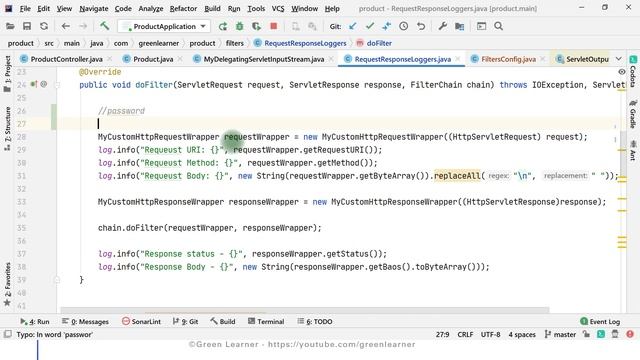640x360 pixels.
Task: Show hidden editor tabs chevron
Action: [619, 59]
